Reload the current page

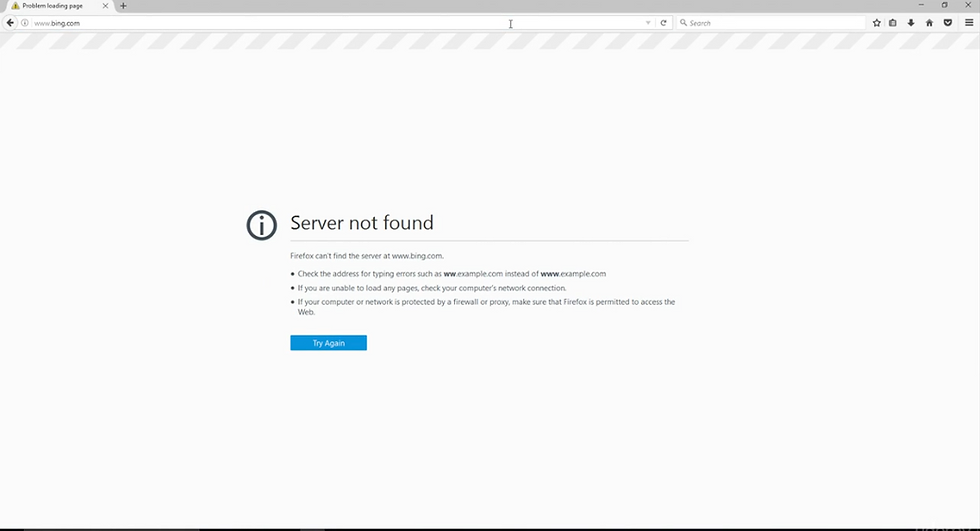coord(663,23)
